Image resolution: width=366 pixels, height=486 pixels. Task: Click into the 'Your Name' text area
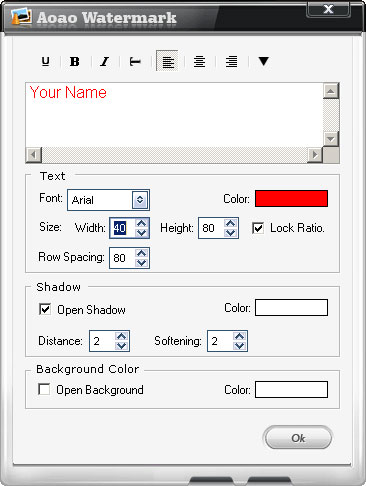click(174, 115)
